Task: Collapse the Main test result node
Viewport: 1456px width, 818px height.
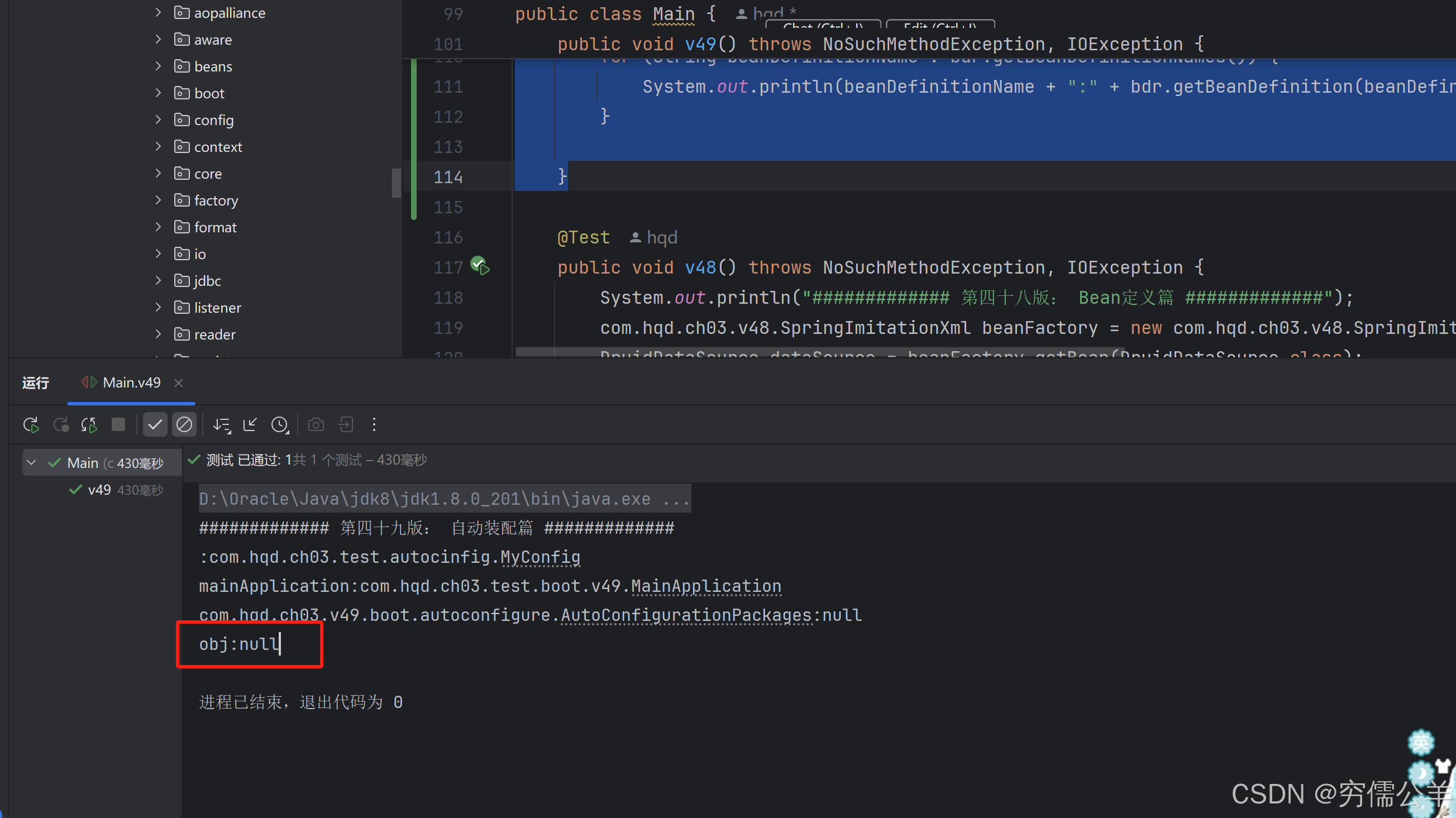Action: pos(32,463)
